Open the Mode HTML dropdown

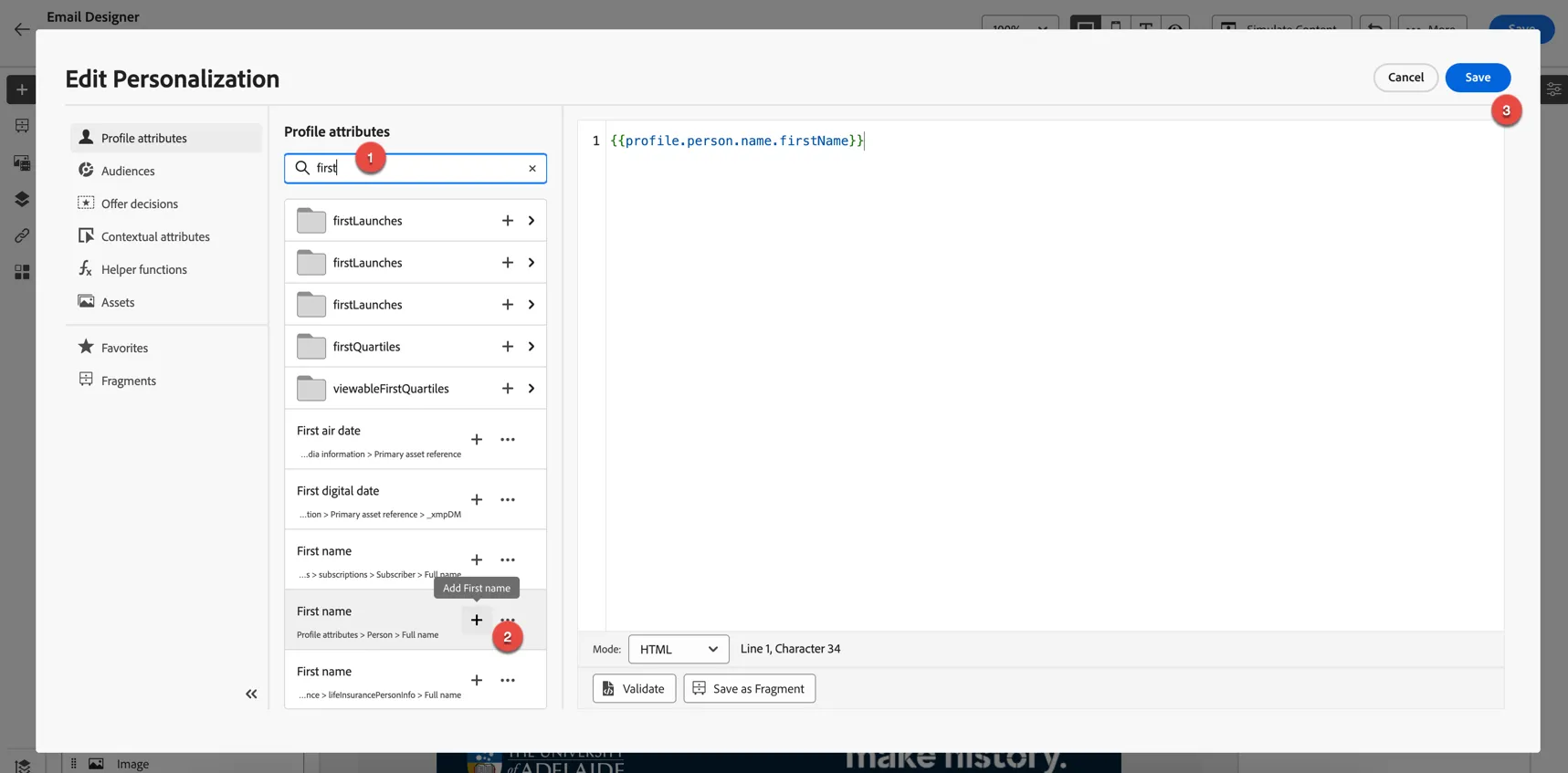tap(679, 650)
